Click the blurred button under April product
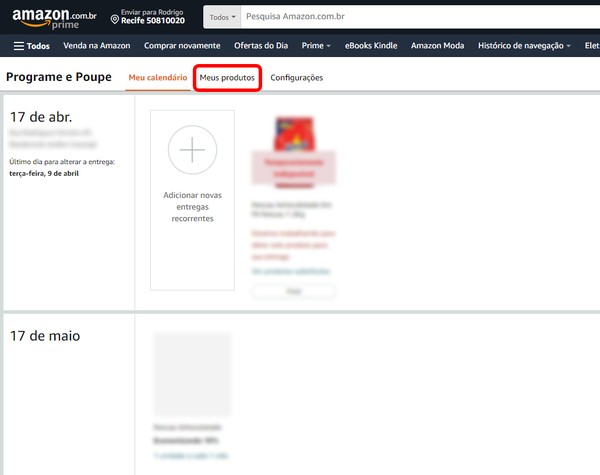Image resolution: width=600 pixels, height=475 pixels. (293, 291)
